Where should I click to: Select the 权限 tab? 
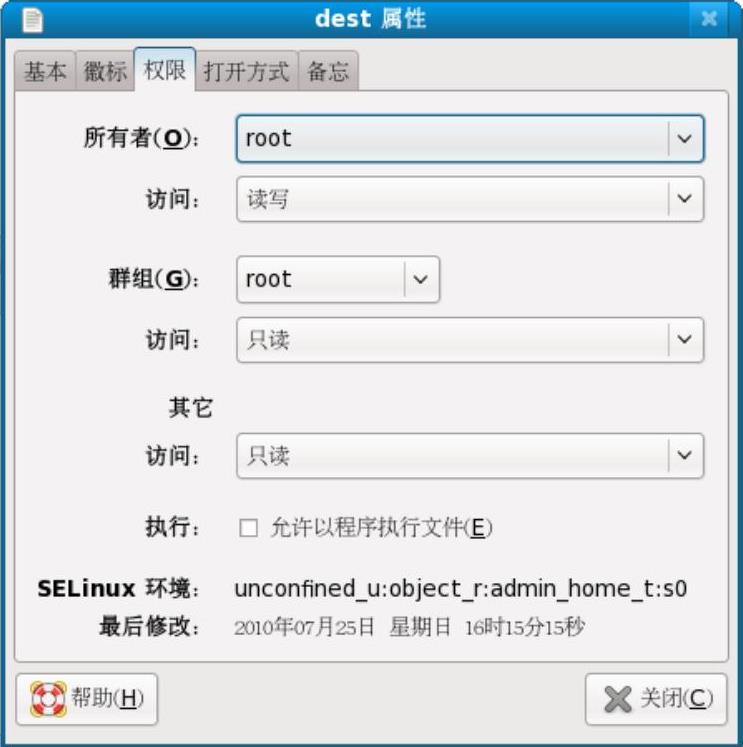click(165, 70)
